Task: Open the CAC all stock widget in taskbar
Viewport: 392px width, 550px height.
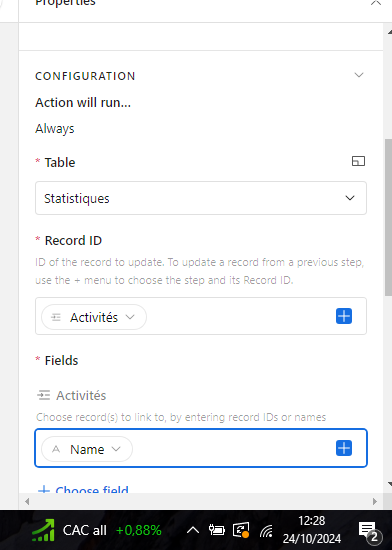Action: [96, 530]
